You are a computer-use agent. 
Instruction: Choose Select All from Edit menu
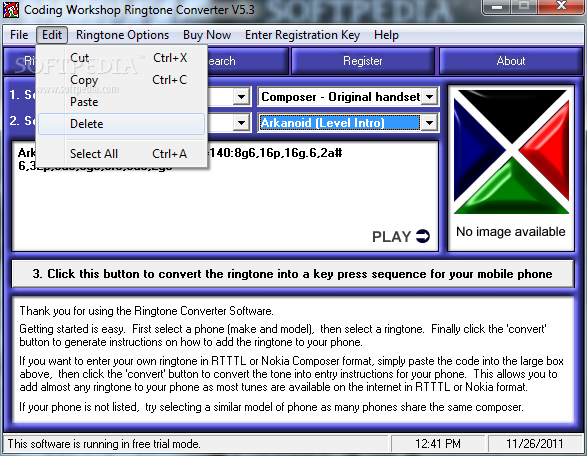click(122, 153)
